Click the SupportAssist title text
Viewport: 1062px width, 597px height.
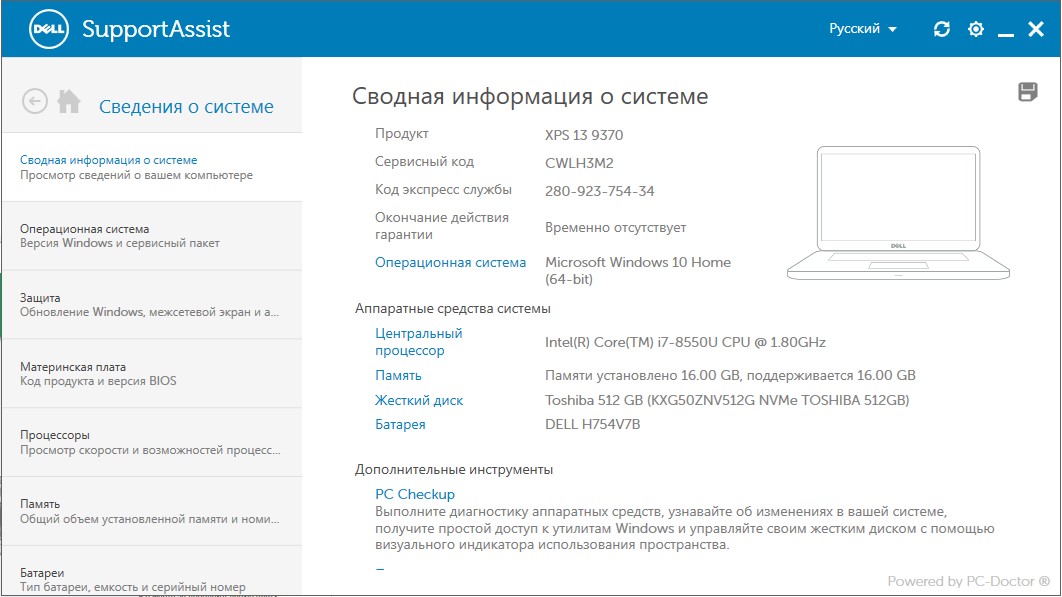coord(156,29)
